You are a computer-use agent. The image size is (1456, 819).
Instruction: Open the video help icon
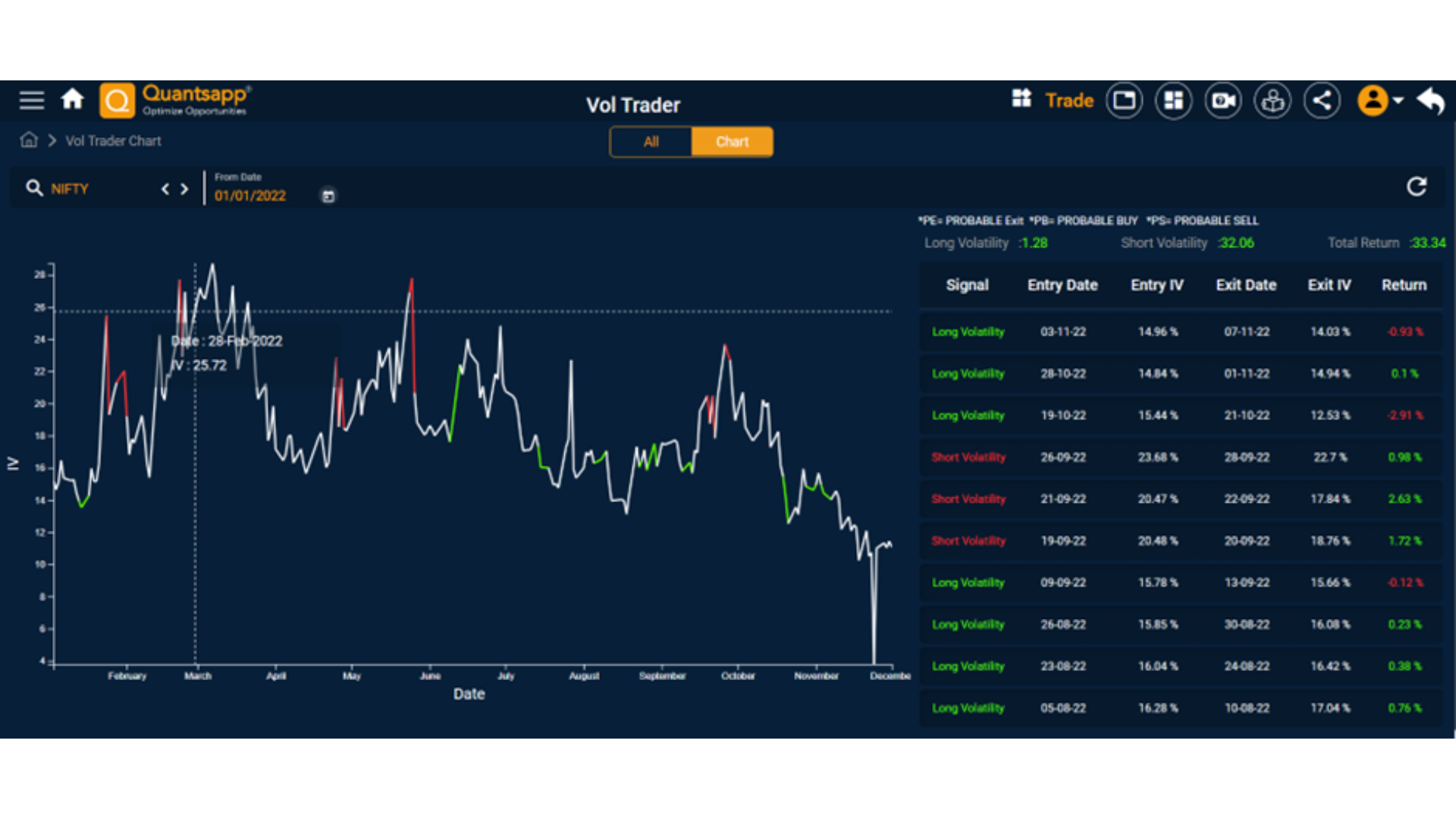[x=1223, y=100]
